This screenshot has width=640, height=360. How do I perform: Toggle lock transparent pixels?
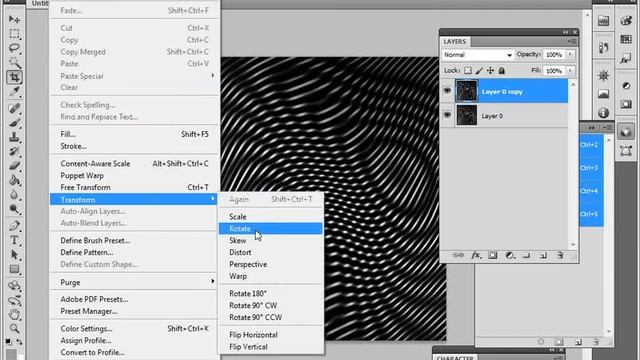click(x=468, y=71)
